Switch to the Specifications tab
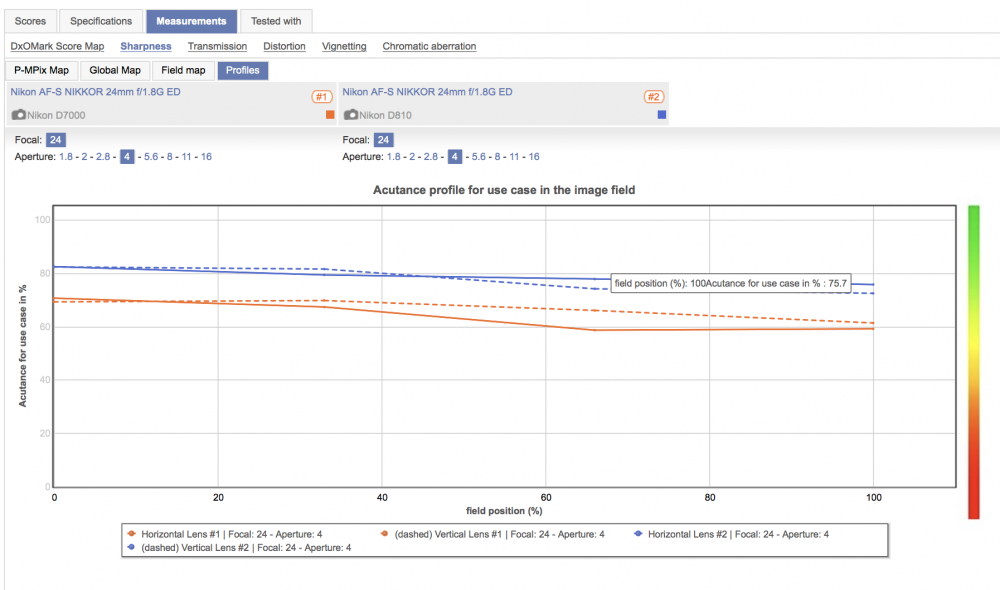 [101, 21]
